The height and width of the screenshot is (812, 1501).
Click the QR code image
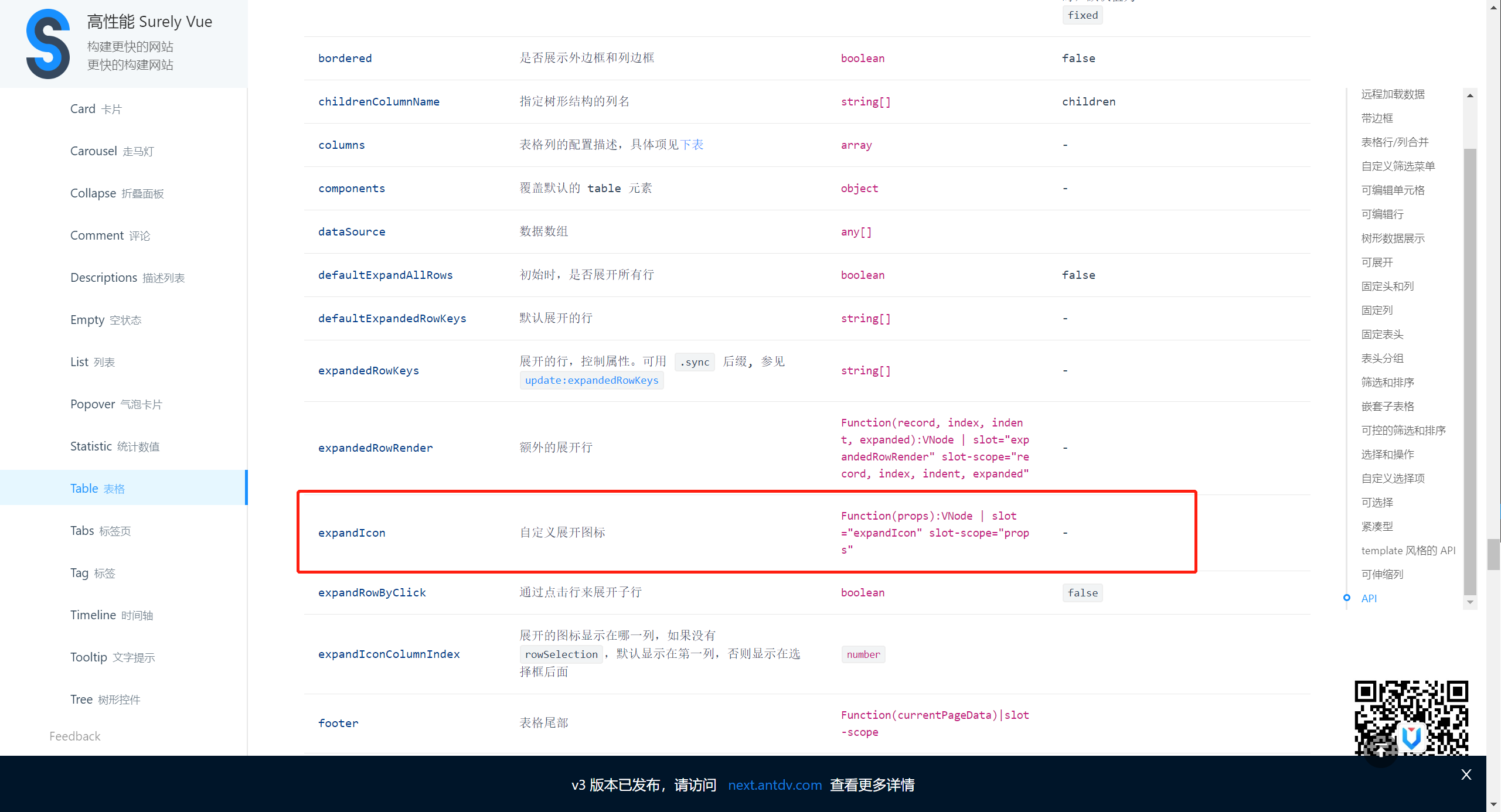point(1411,718)
